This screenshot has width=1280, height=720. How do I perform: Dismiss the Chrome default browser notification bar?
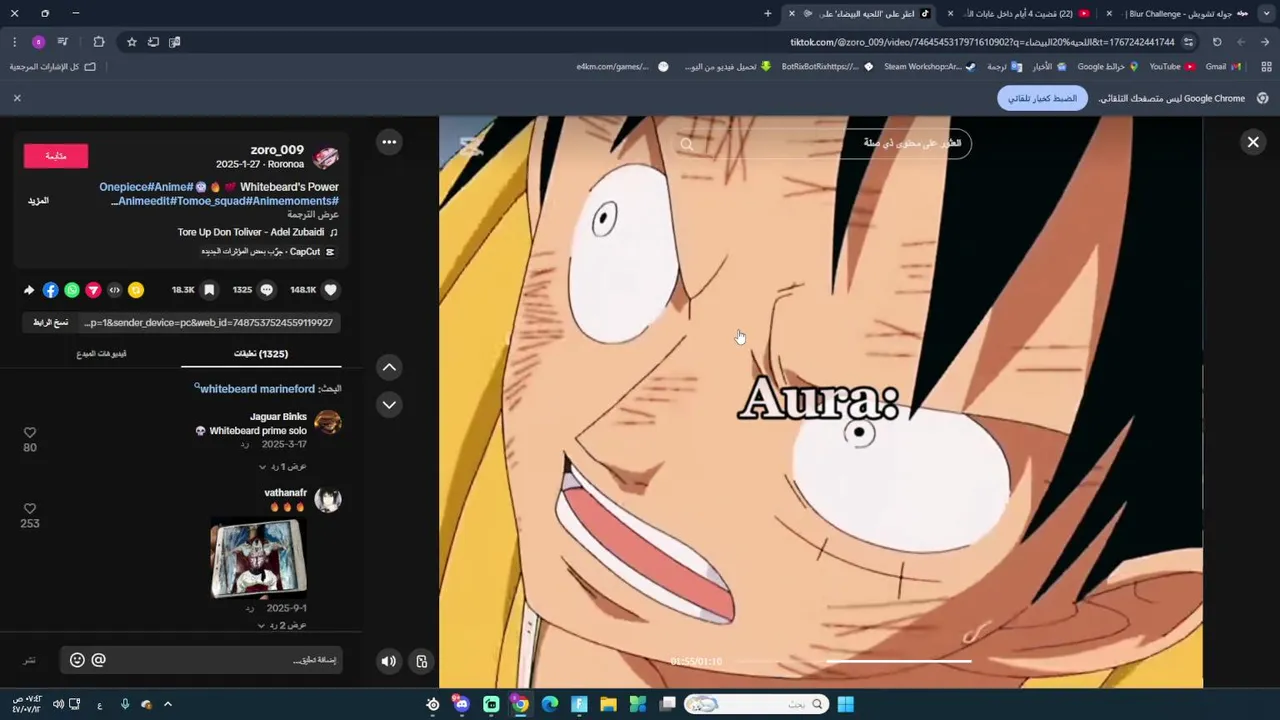tap(17, 98)
